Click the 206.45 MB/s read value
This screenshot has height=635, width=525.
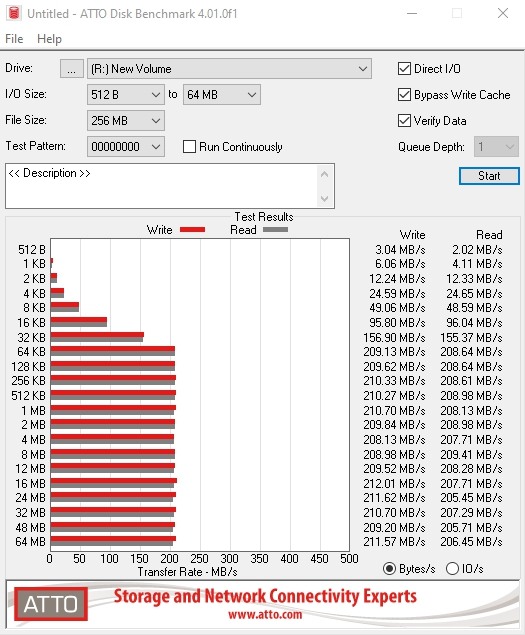[x=471, y=542]
